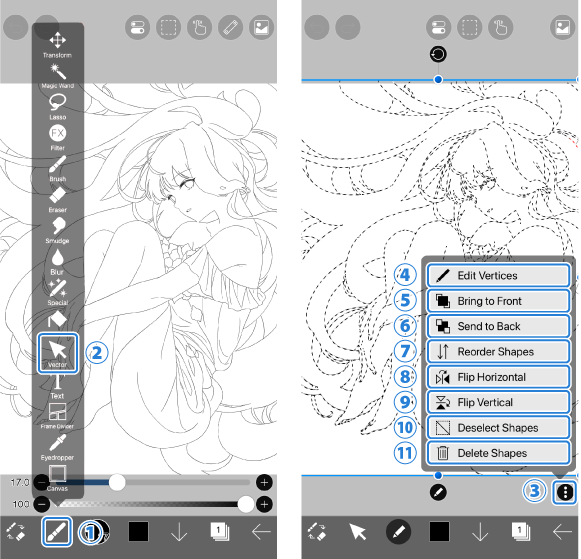
Task: Select the Eraser tool in tool list
Action: point(57,200)
